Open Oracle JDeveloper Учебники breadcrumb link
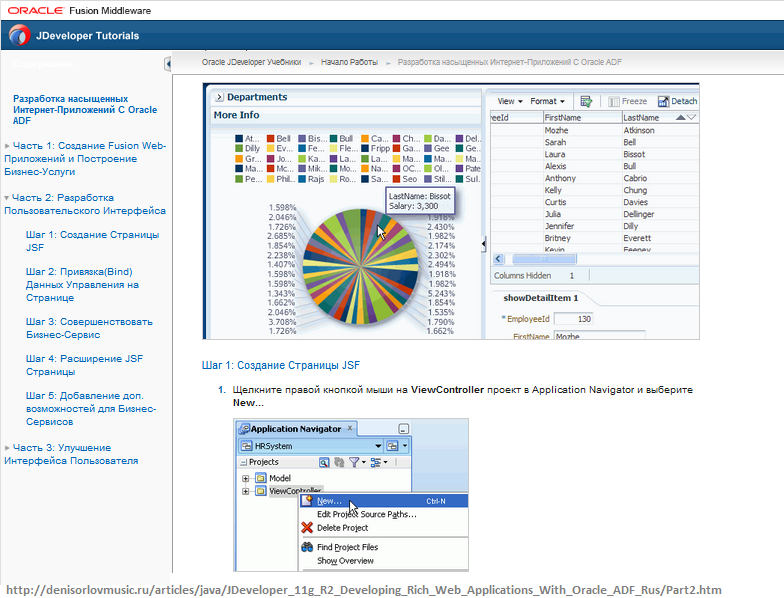The height and width of the screenshot is (598, 784). [252, 62]
